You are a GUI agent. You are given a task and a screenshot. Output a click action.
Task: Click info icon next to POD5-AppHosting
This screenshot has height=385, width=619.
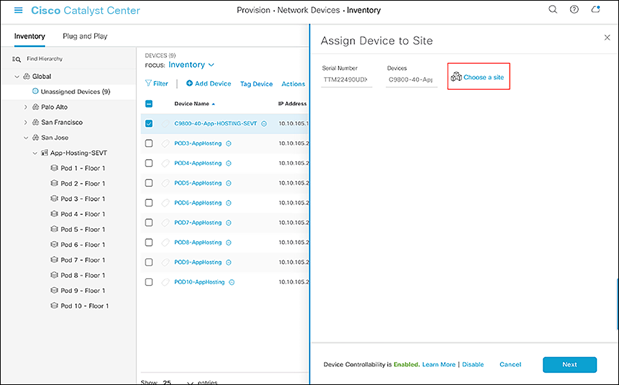point(229,183)
